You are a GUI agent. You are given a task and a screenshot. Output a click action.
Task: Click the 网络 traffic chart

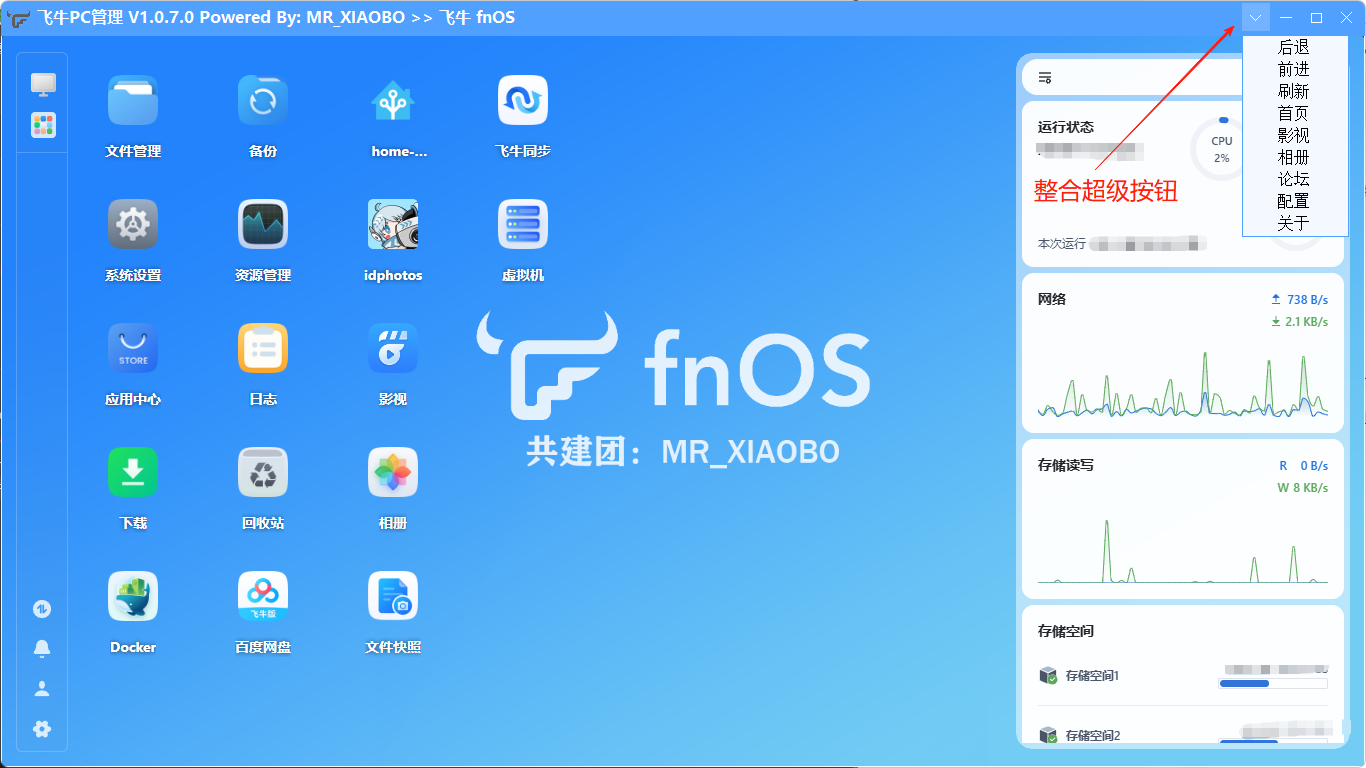[1183, 385]
